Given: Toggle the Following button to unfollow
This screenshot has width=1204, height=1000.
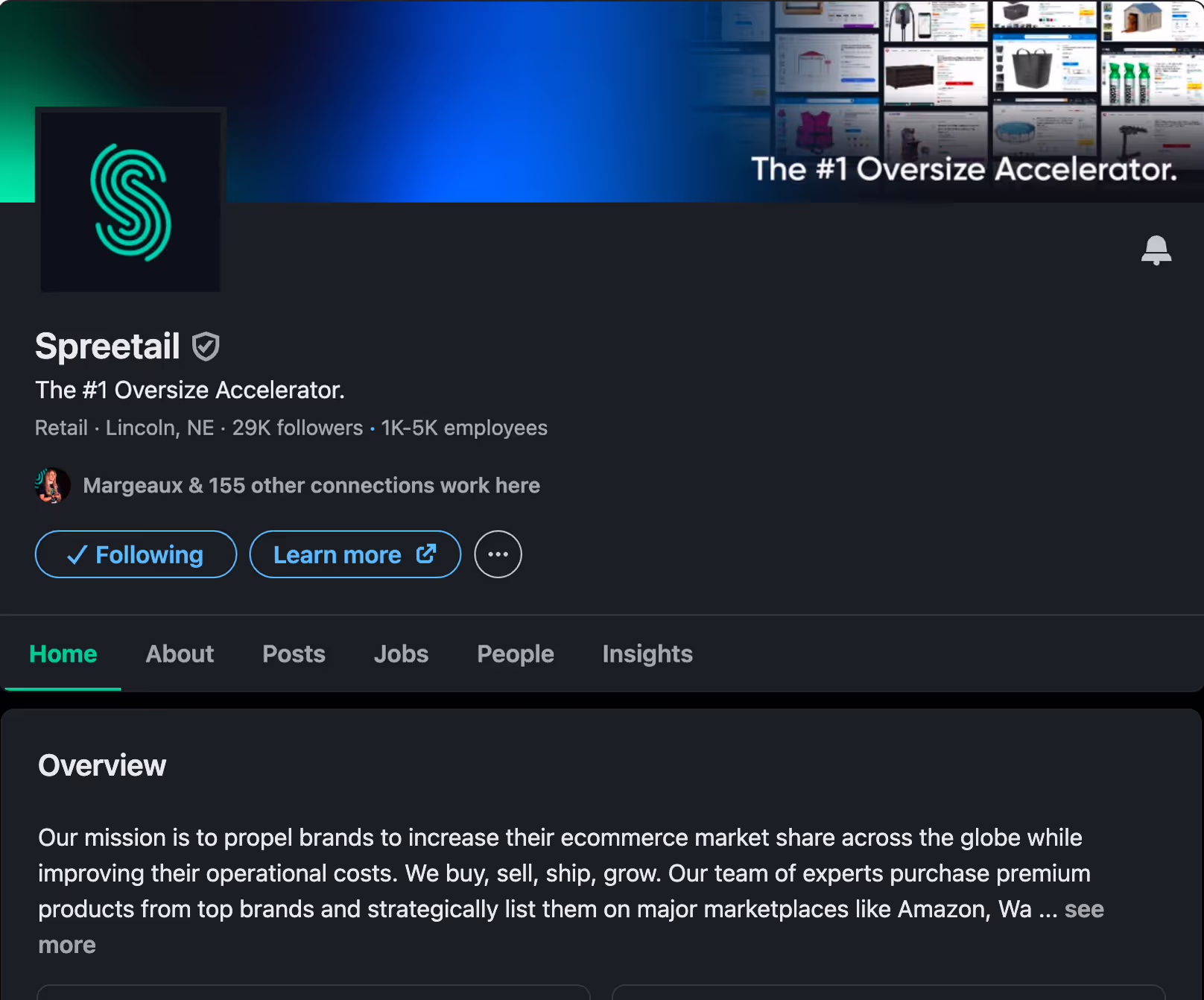Looking at the screenshot, I should [136, 554].
